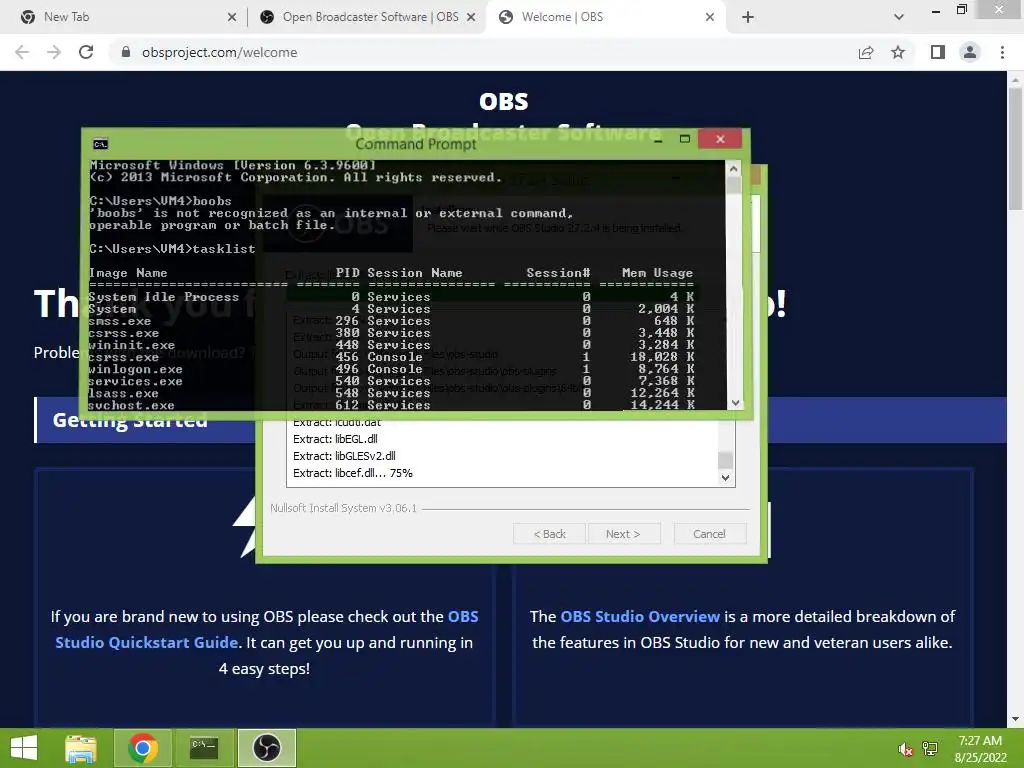Click Nullsoft Install System v3.06.1 label
The height and width of the screenshot is (768, 1024).
tap(344, 508)
